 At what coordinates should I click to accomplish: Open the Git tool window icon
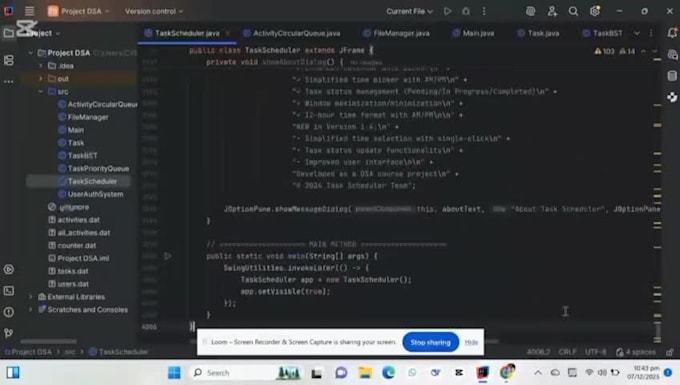pyautogui.click(x=9, y=333)
